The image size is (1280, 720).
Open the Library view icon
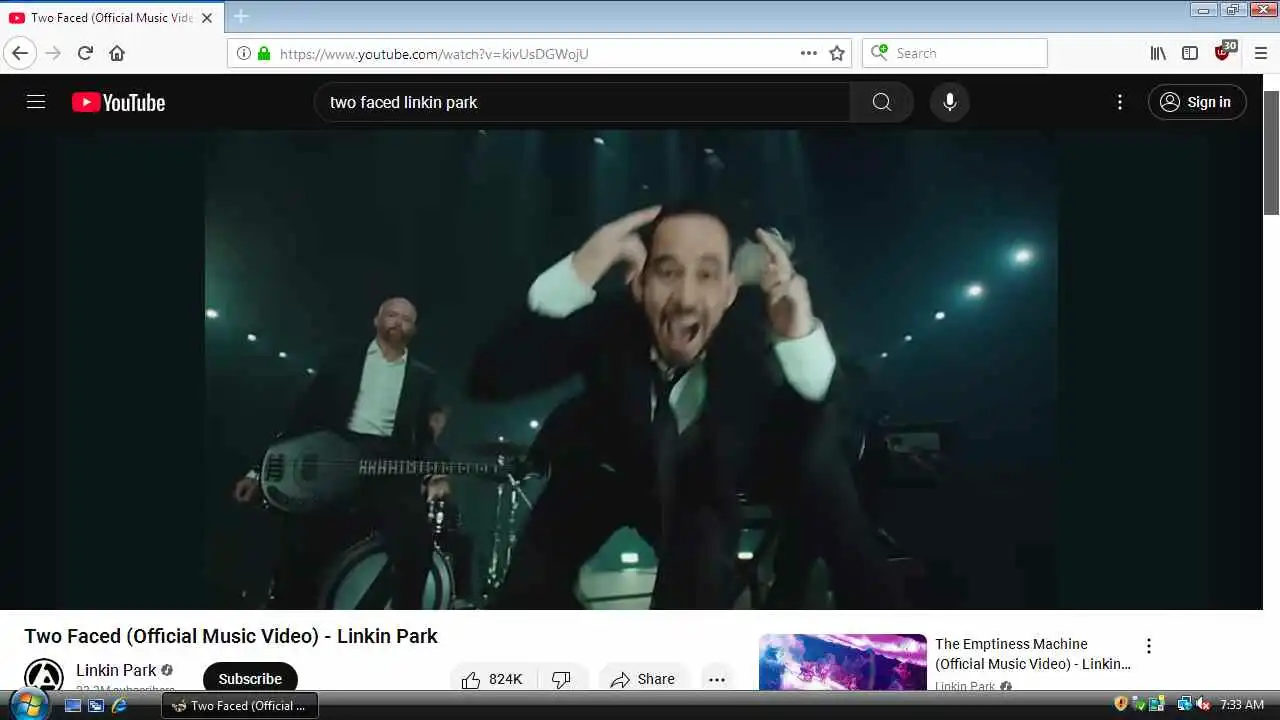(1158, 53)
